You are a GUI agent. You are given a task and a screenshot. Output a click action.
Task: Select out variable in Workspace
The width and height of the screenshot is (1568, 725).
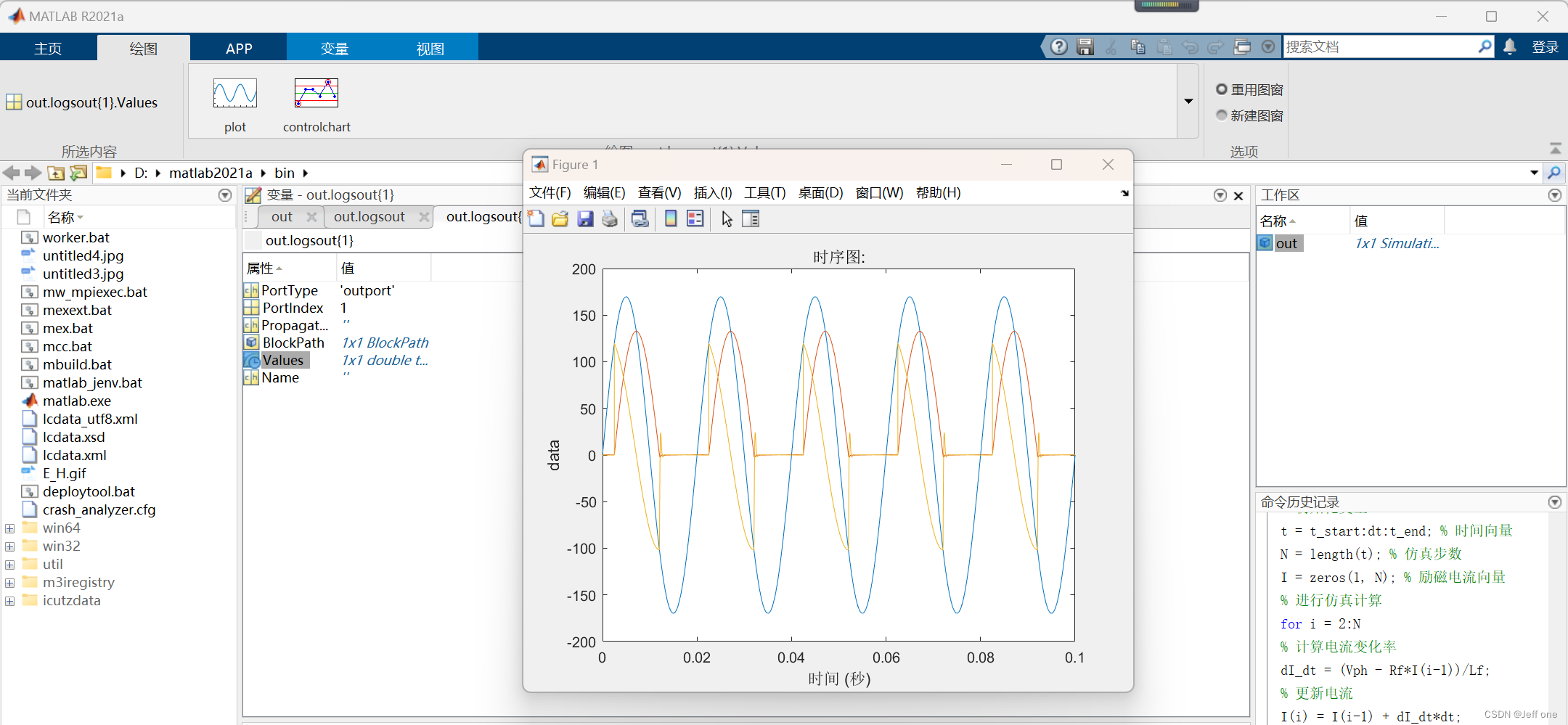coord(1286,243)
